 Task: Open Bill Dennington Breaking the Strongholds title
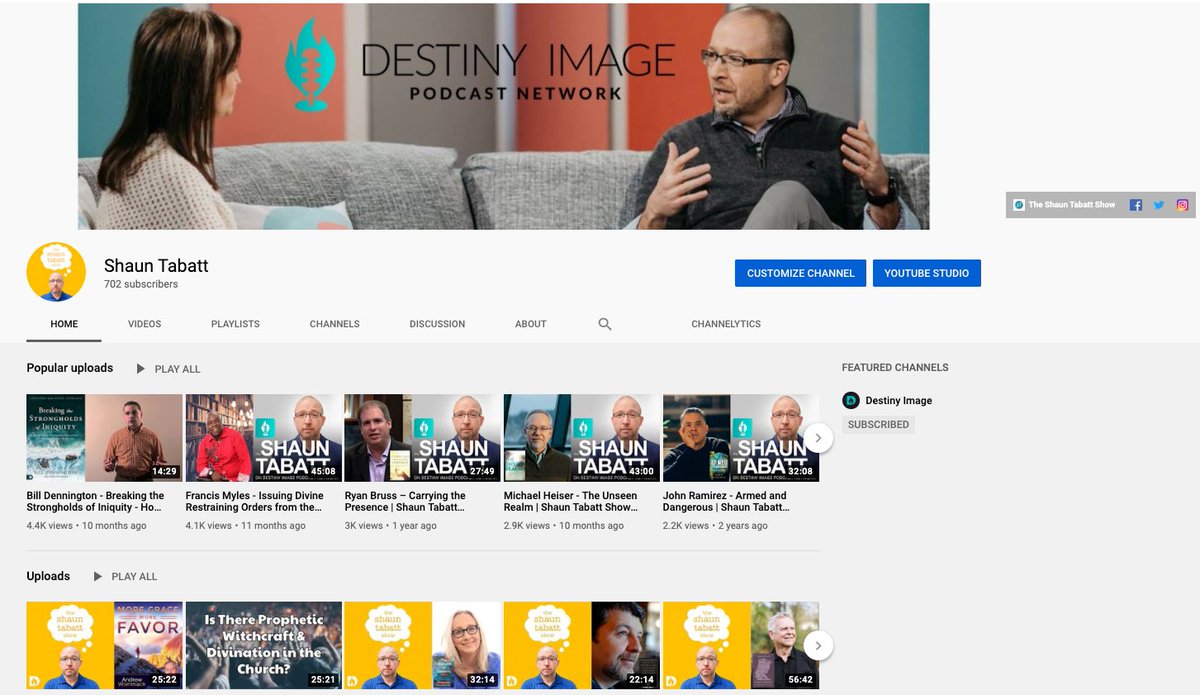[x=96, y=502]
